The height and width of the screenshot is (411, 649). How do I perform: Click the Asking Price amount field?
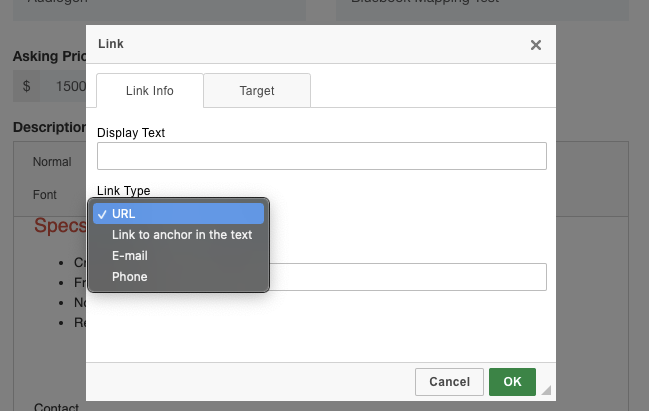pyautogui.click(x=63, y=86)
